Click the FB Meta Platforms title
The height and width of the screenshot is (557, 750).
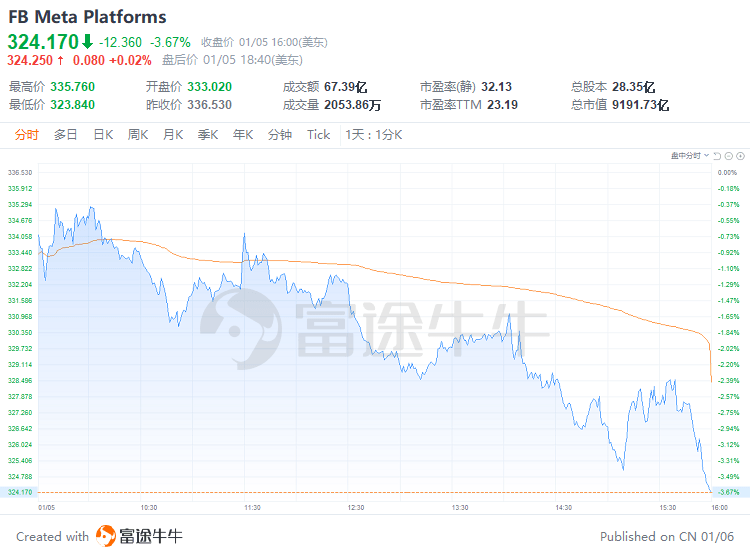tap(88, 17)
